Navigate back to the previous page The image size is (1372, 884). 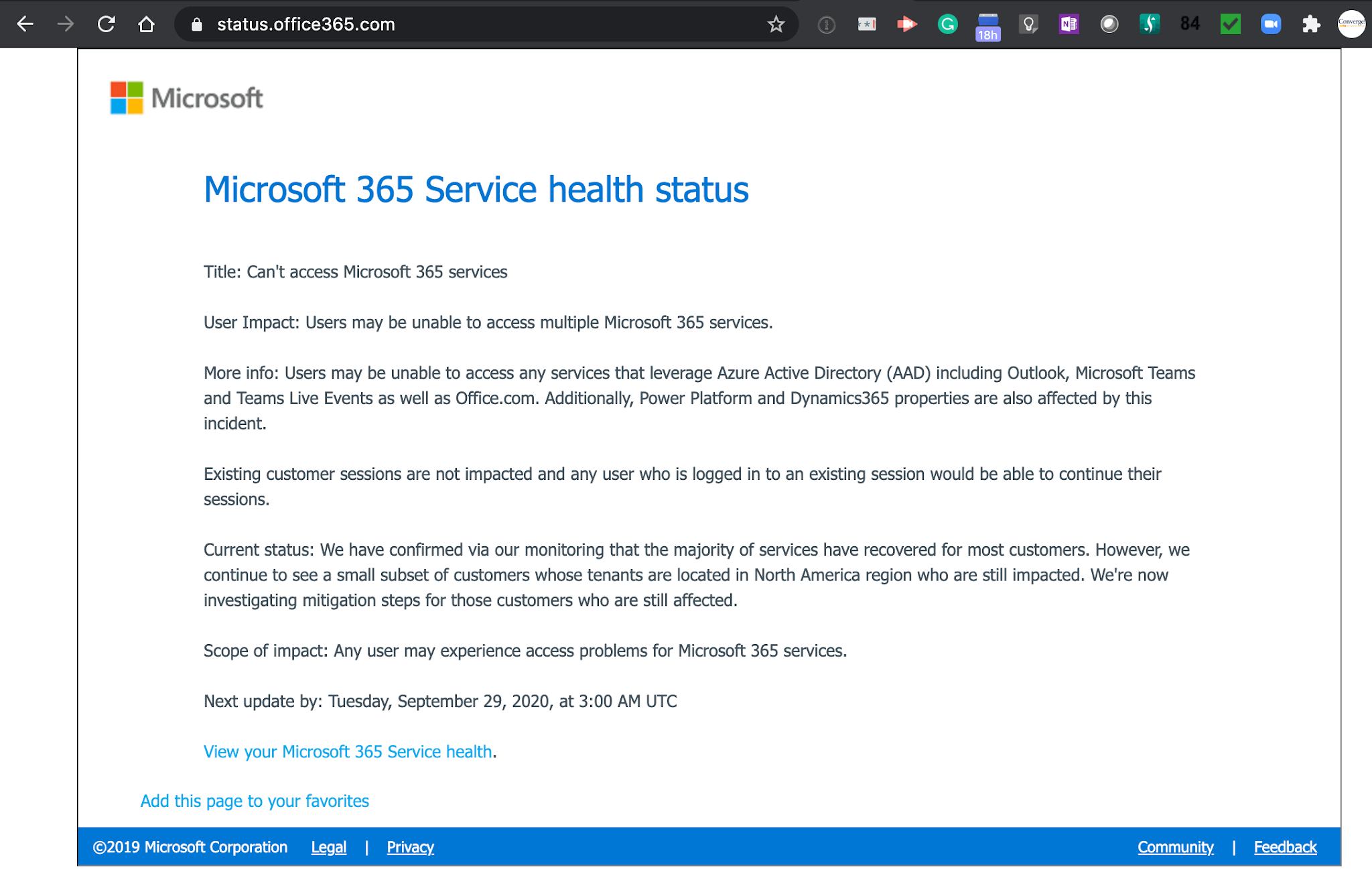click(25, 23)
